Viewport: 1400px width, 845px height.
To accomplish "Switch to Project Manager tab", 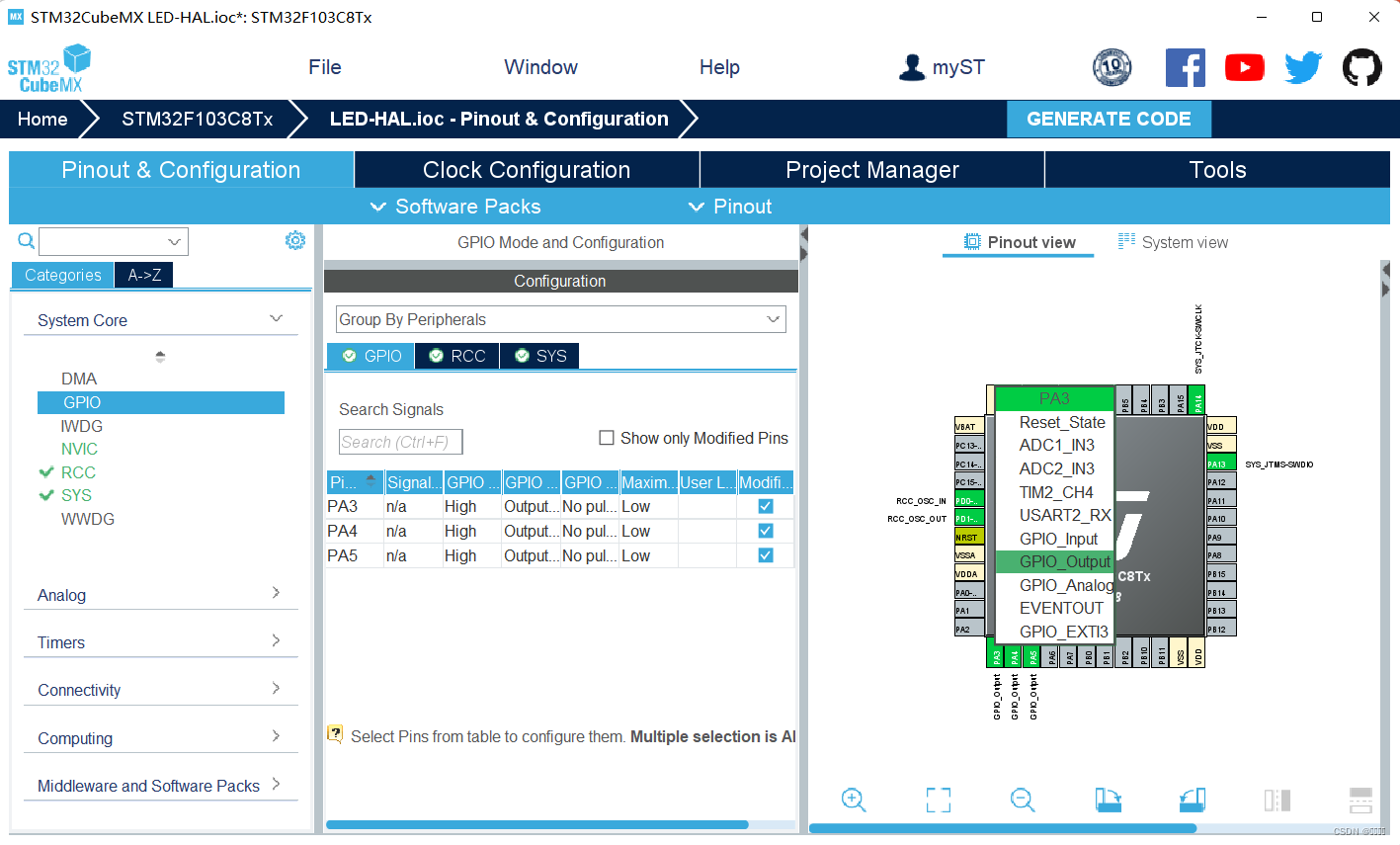I will pos(872,170).
